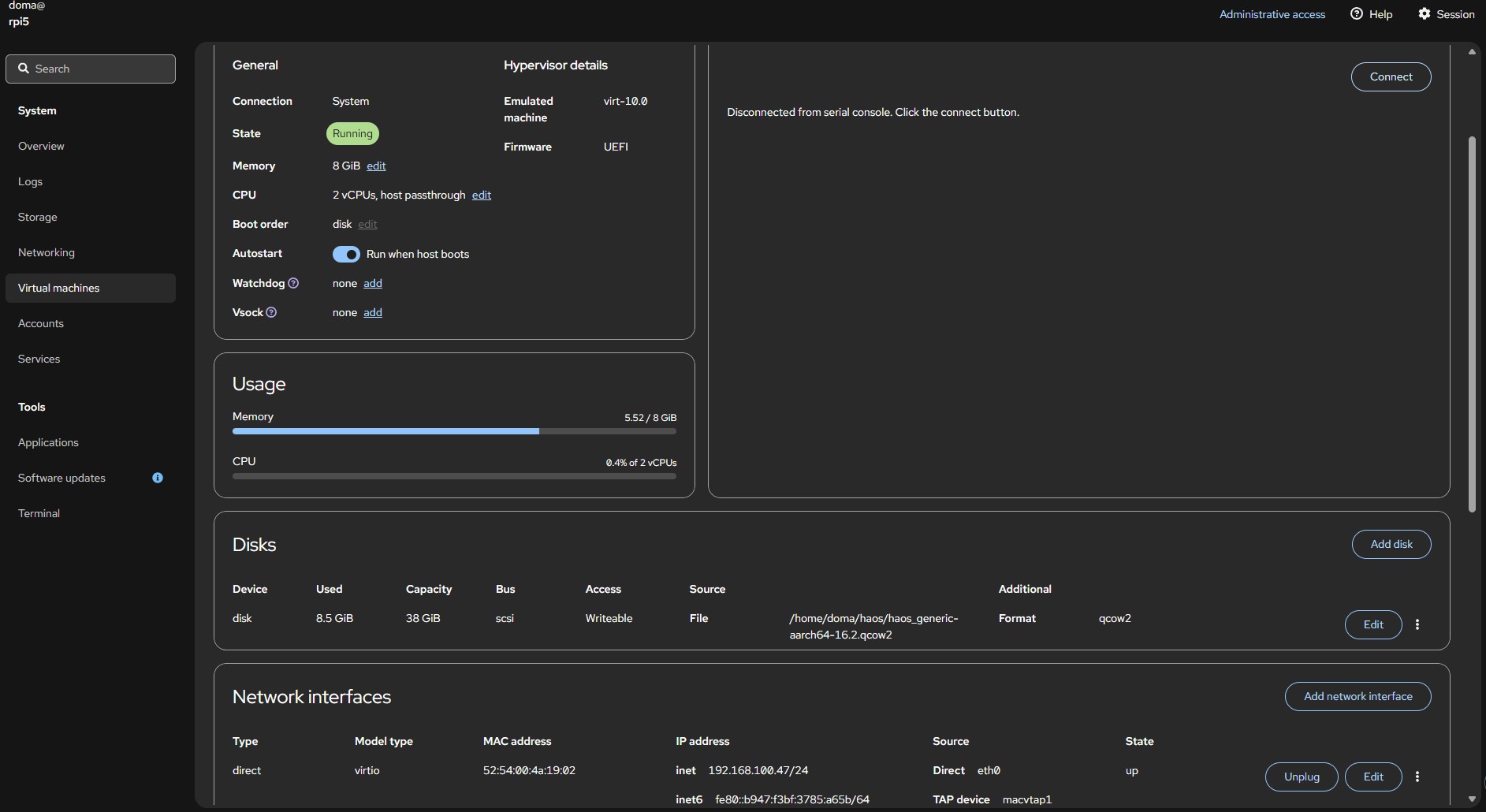Click the Watchdog help question-mark icon
1486x812 pixels.
[293, 283]
